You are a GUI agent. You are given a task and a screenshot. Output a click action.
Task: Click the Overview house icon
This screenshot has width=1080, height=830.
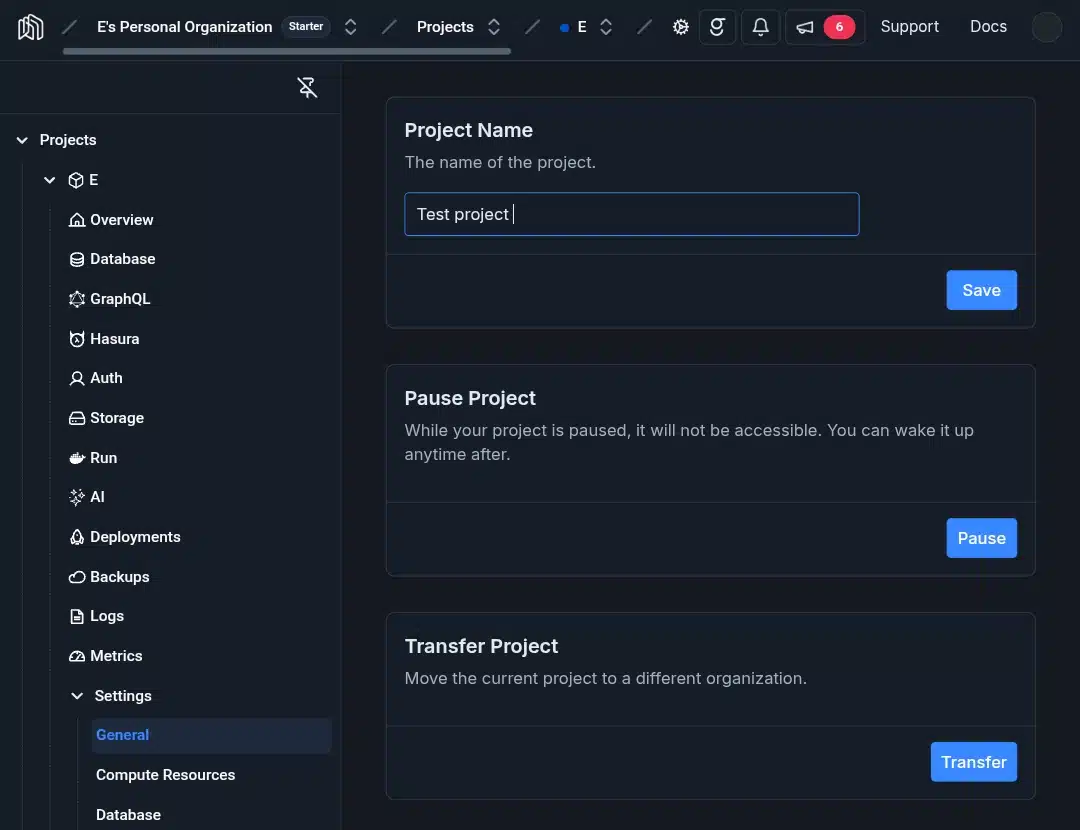[x=76, y=220]
